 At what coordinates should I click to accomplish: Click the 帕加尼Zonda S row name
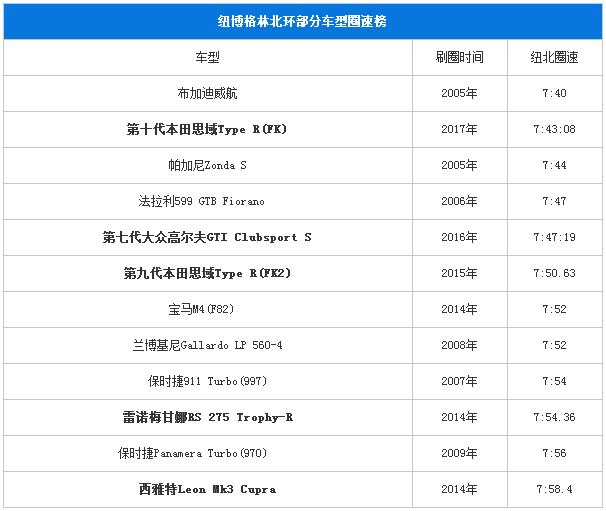207,165
